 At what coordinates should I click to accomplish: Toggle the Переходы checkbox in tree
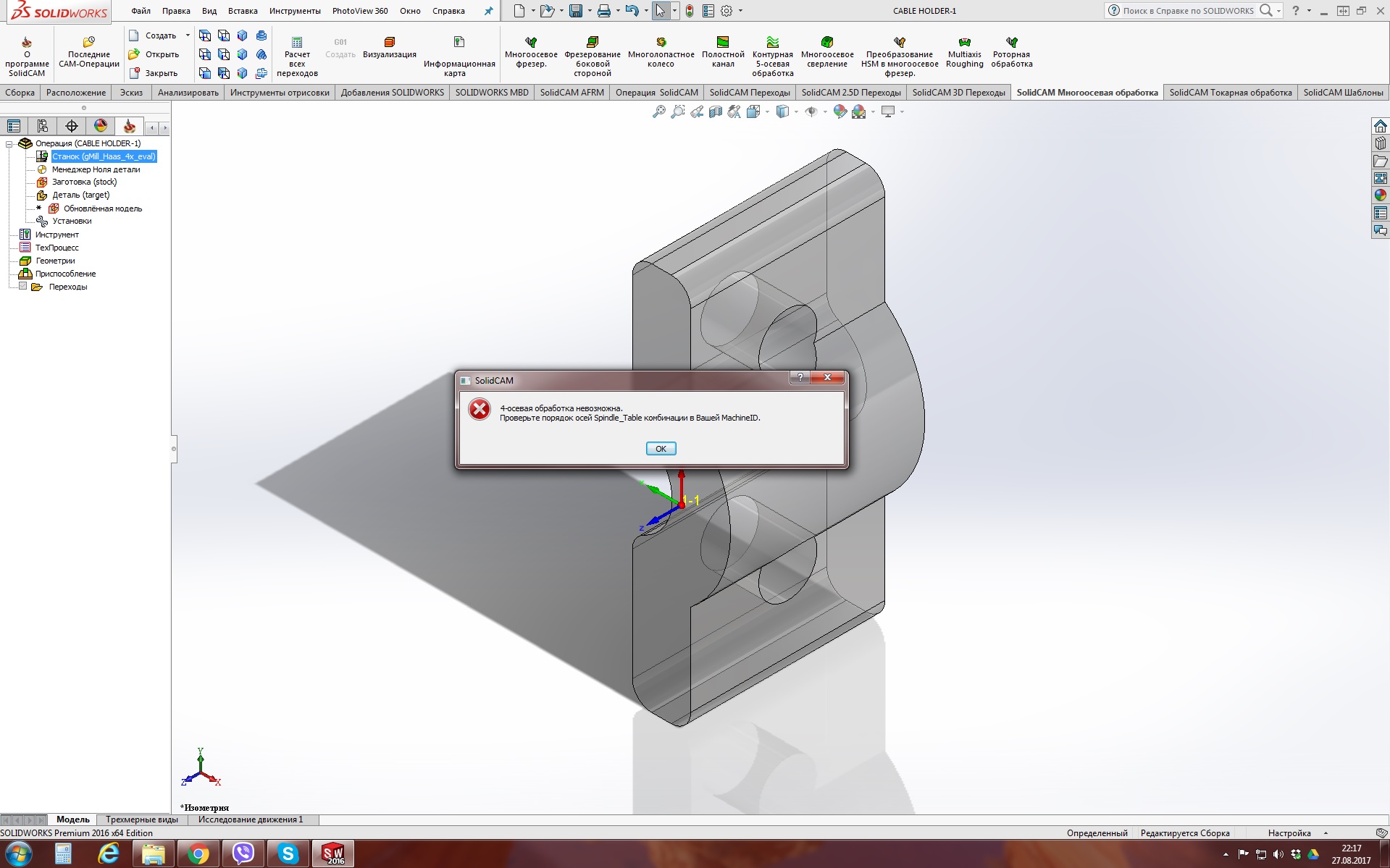pos(23,287)
